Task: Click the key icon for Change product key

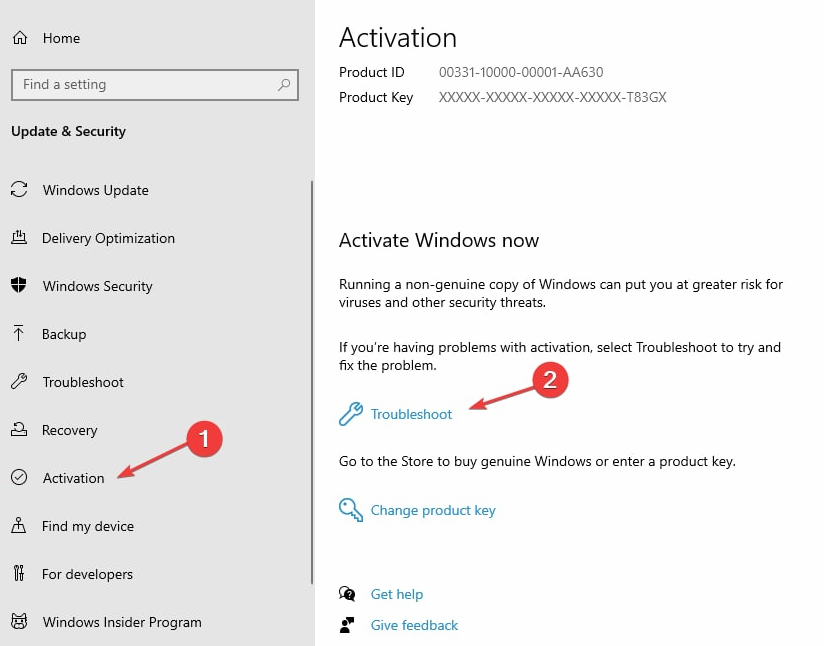Action: coord(351,510)
